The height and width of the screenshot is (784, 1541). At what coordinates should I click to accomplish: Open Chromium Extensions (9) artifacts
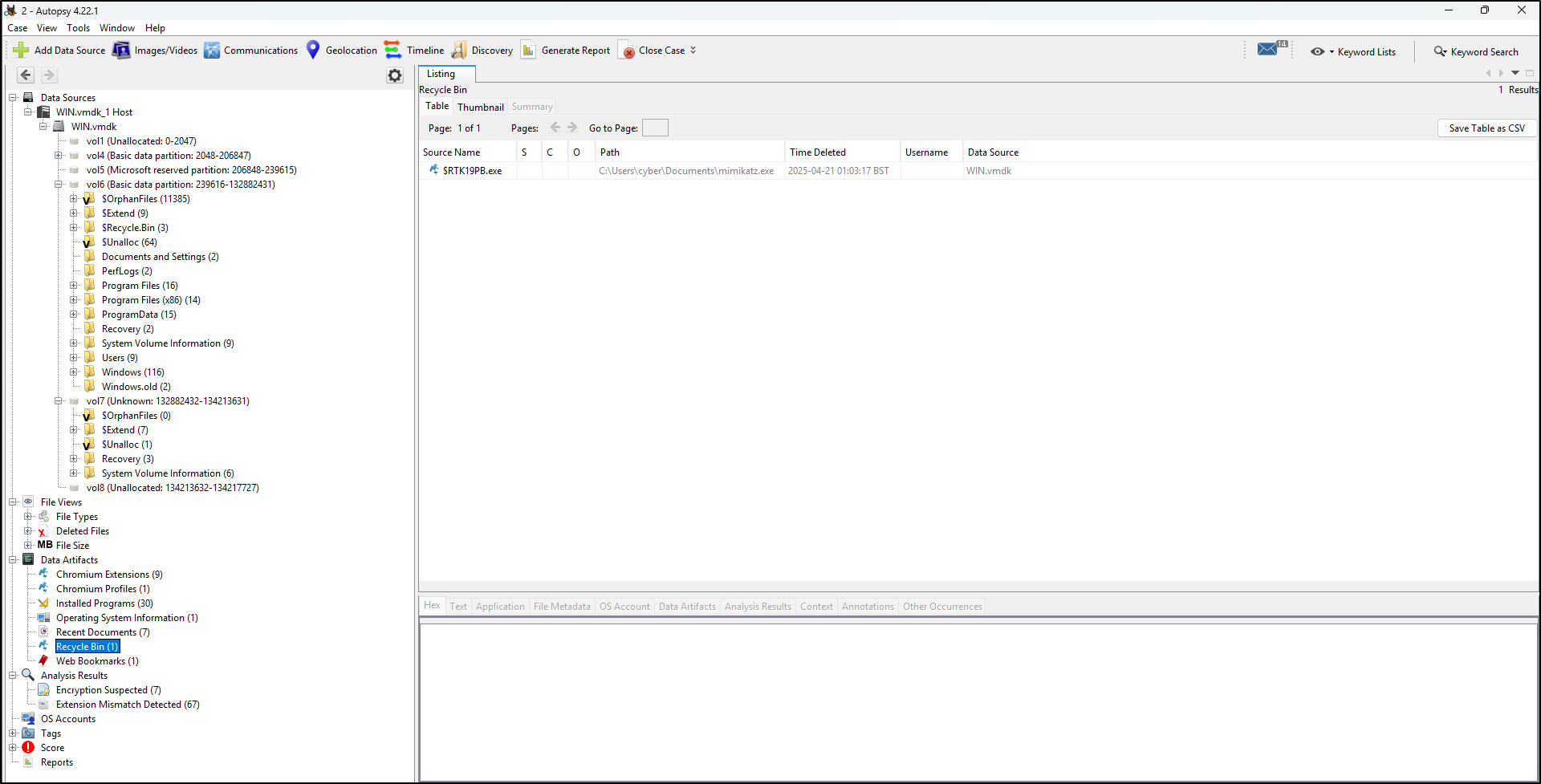[109, 575]
